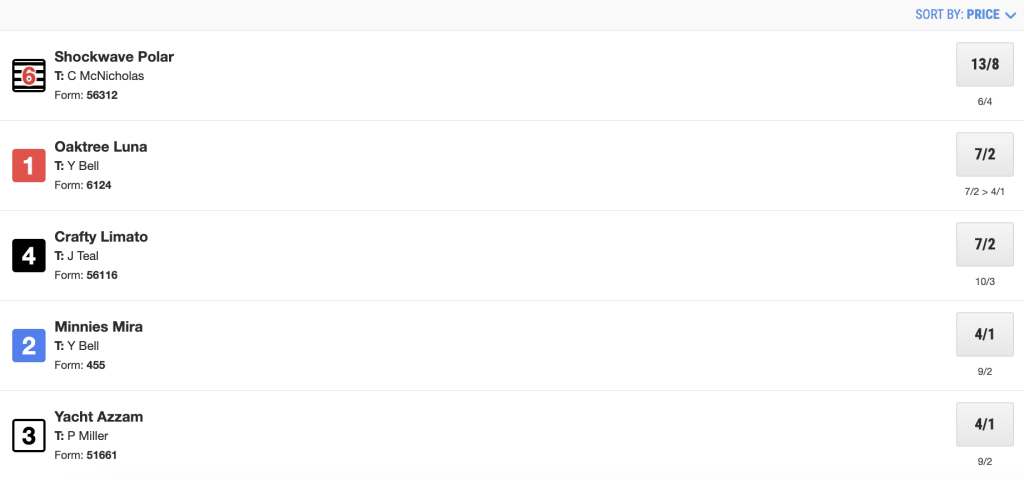The image size is (1024, 480).
Task: Click trainer C McNicholas text
Action: point(106,76)
